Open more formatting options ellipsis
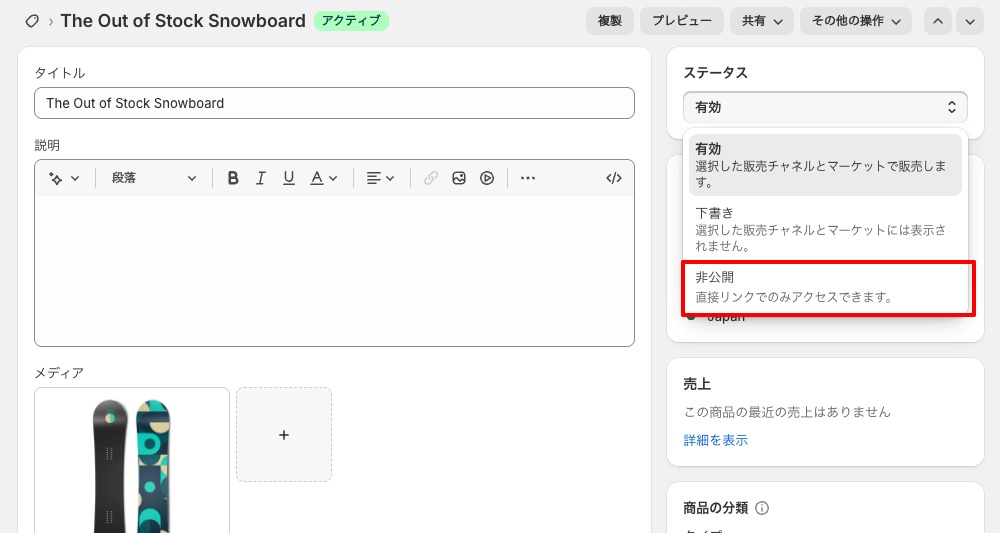The image size is (1000, 533). [x=527, y=178]
